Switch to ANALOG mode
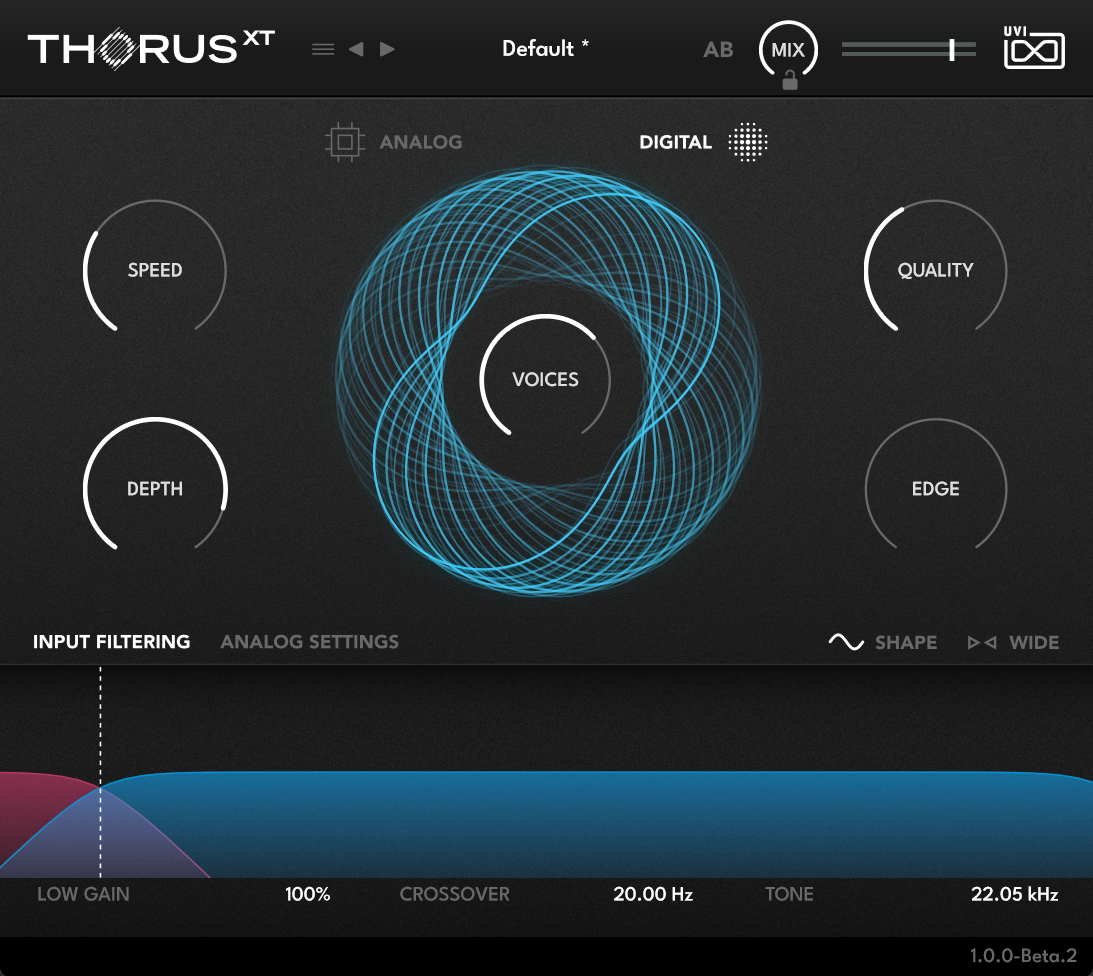The image size is (1093, 976). click(420, 142)
